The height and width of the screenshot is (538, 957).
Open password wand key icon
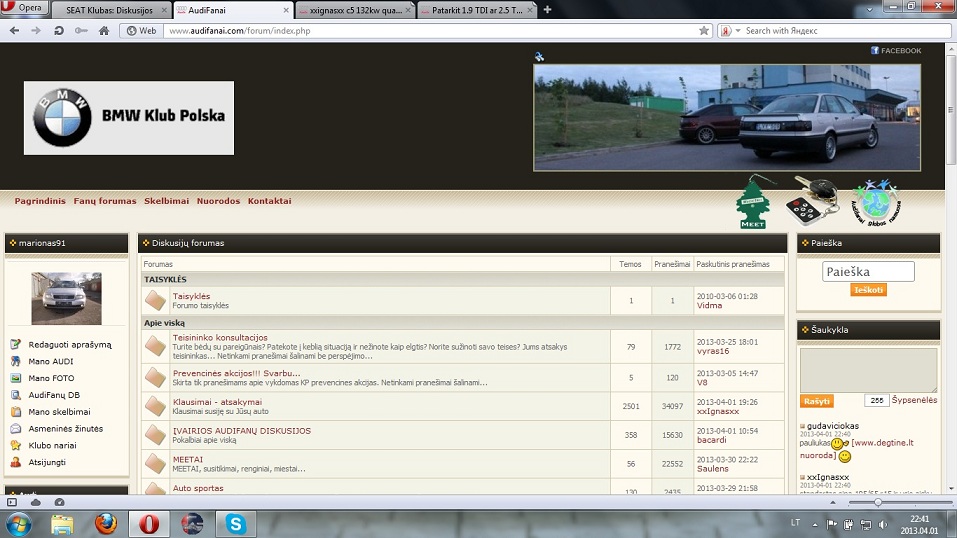(x=81, y=31)
